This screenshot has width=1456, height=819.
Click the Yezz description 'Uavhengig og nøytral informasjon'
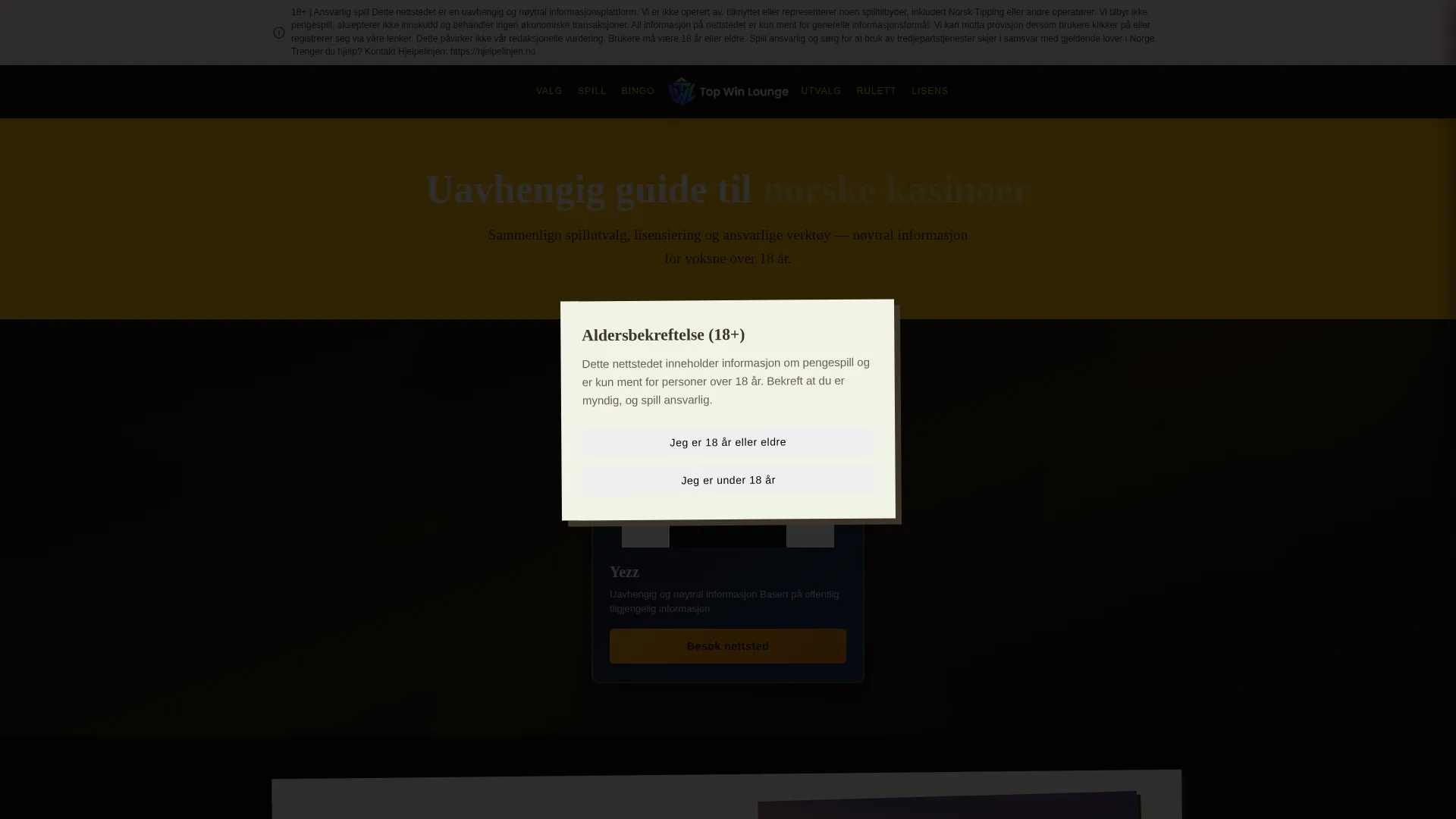[x=724, y=601]
